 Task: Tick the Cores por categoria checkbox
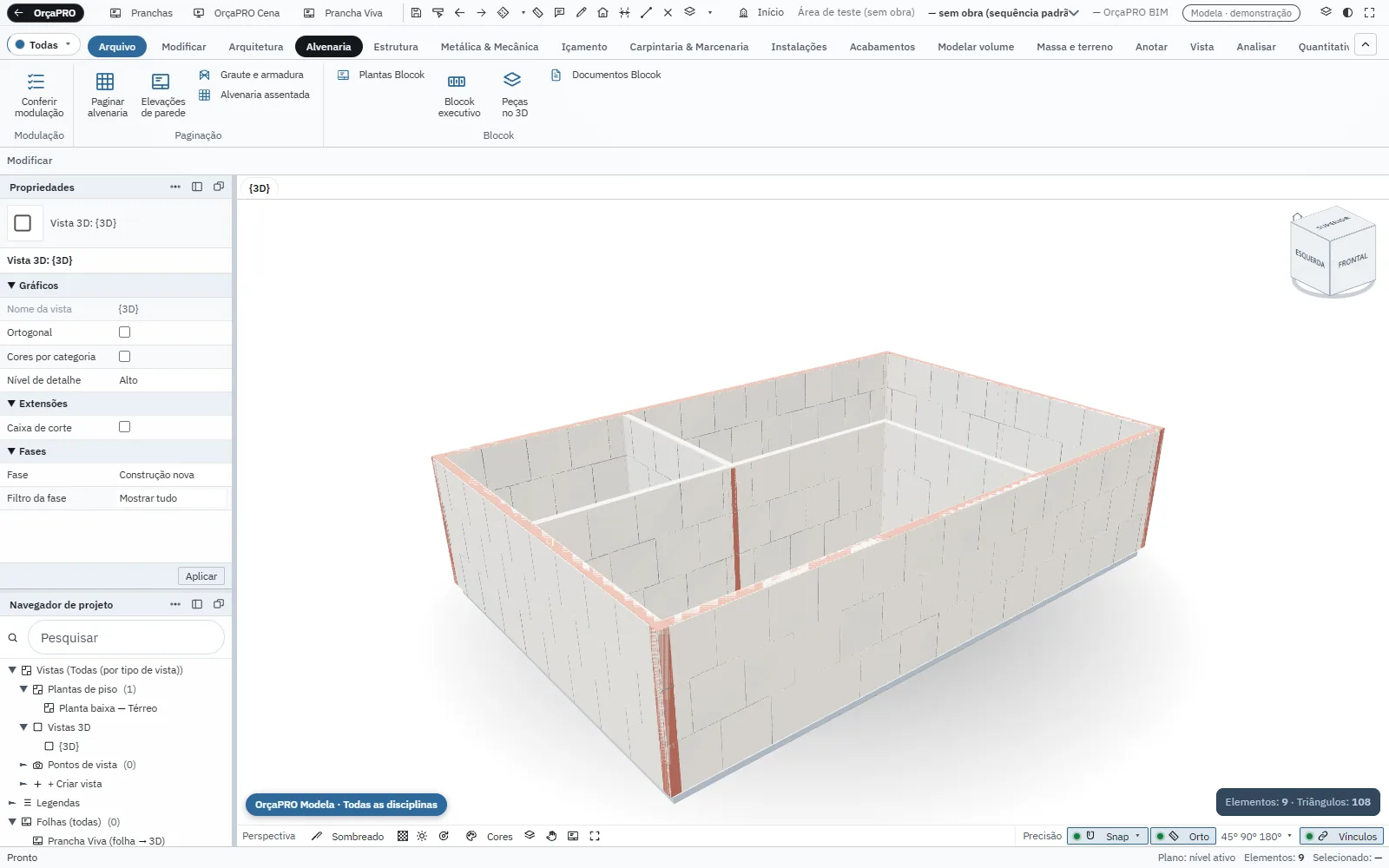(x=124, y=357)
